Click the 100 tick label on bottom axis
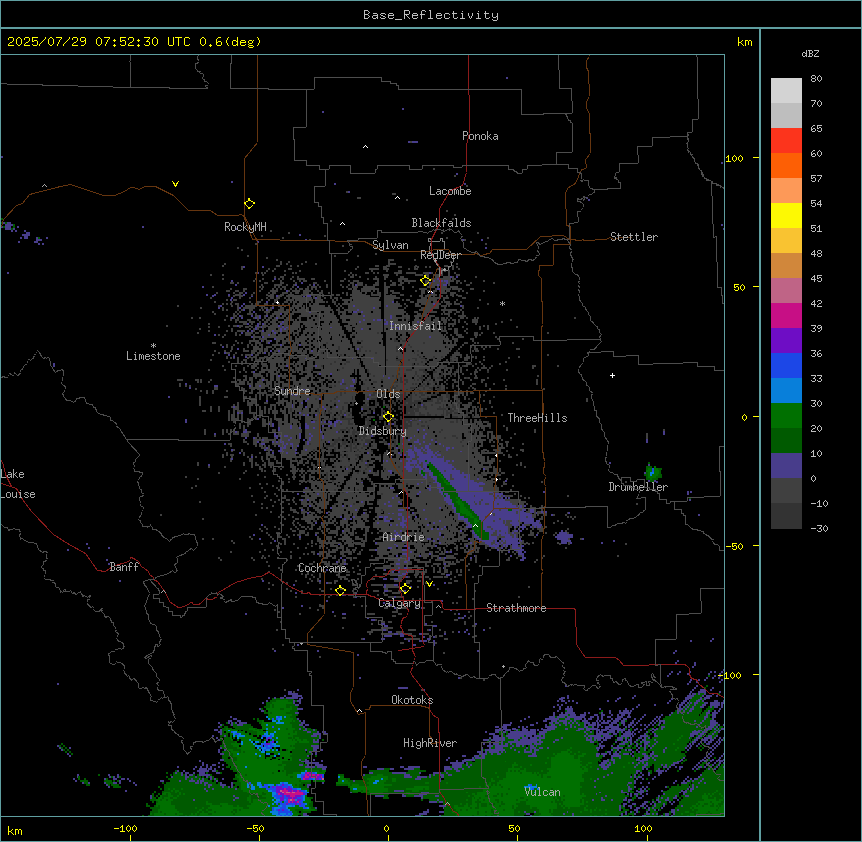Screen dimensions: 862x842 click(643, 829)
